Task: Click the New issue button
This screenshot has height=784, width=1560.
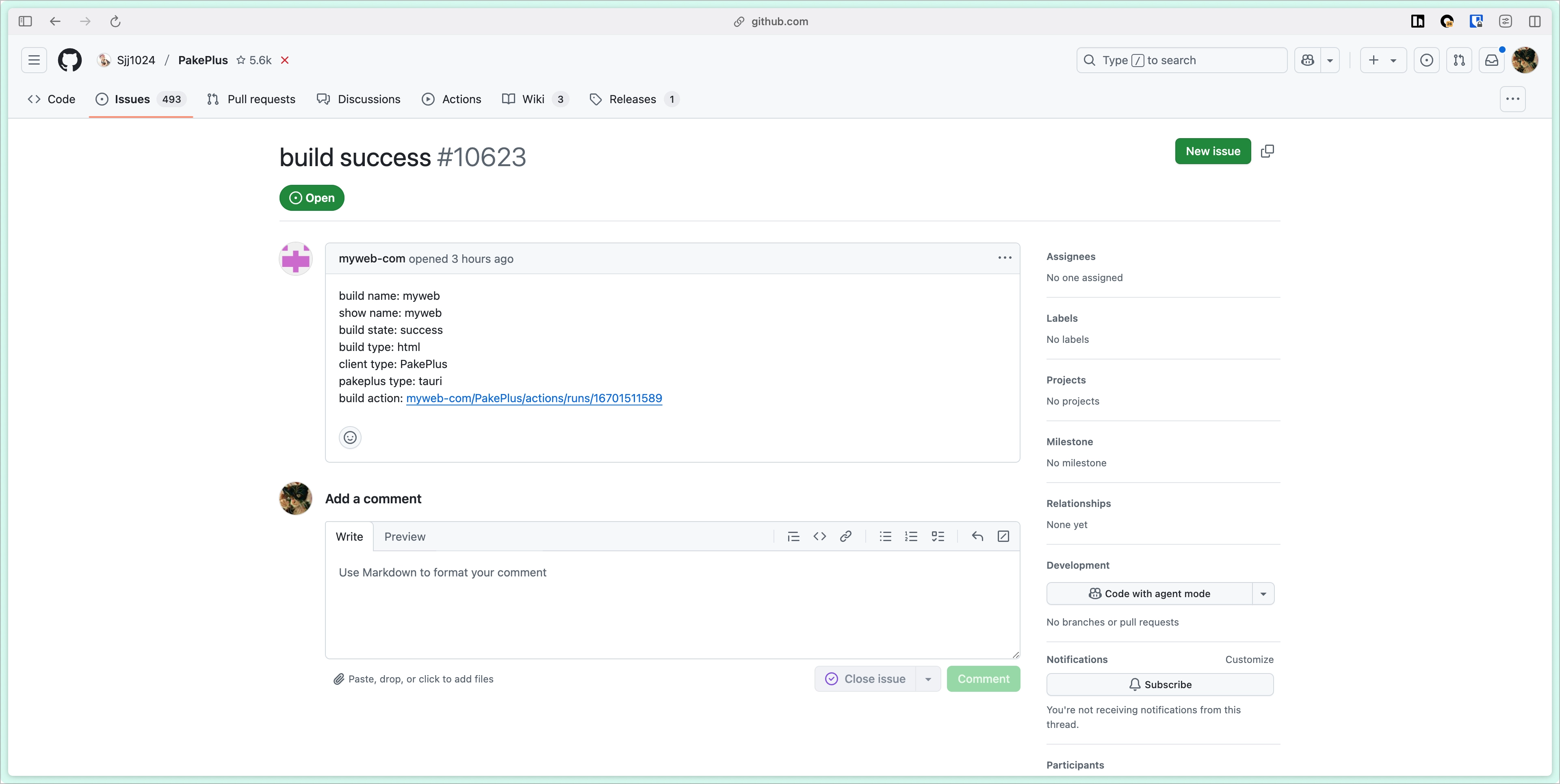Action: (x=1213, y=152)
